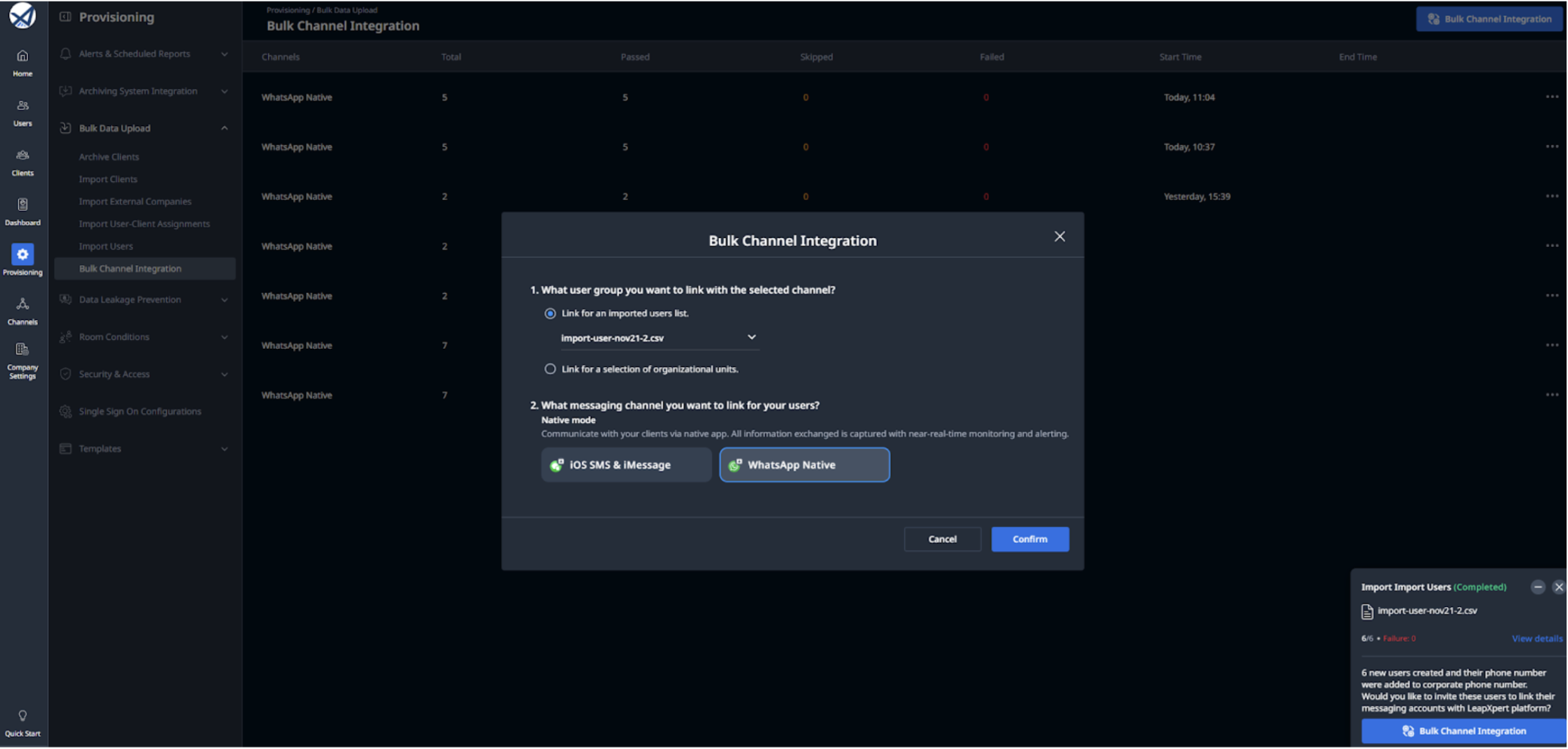Click the Passed column header
This screenshot has width=1568, height=749.
point(634,57)
